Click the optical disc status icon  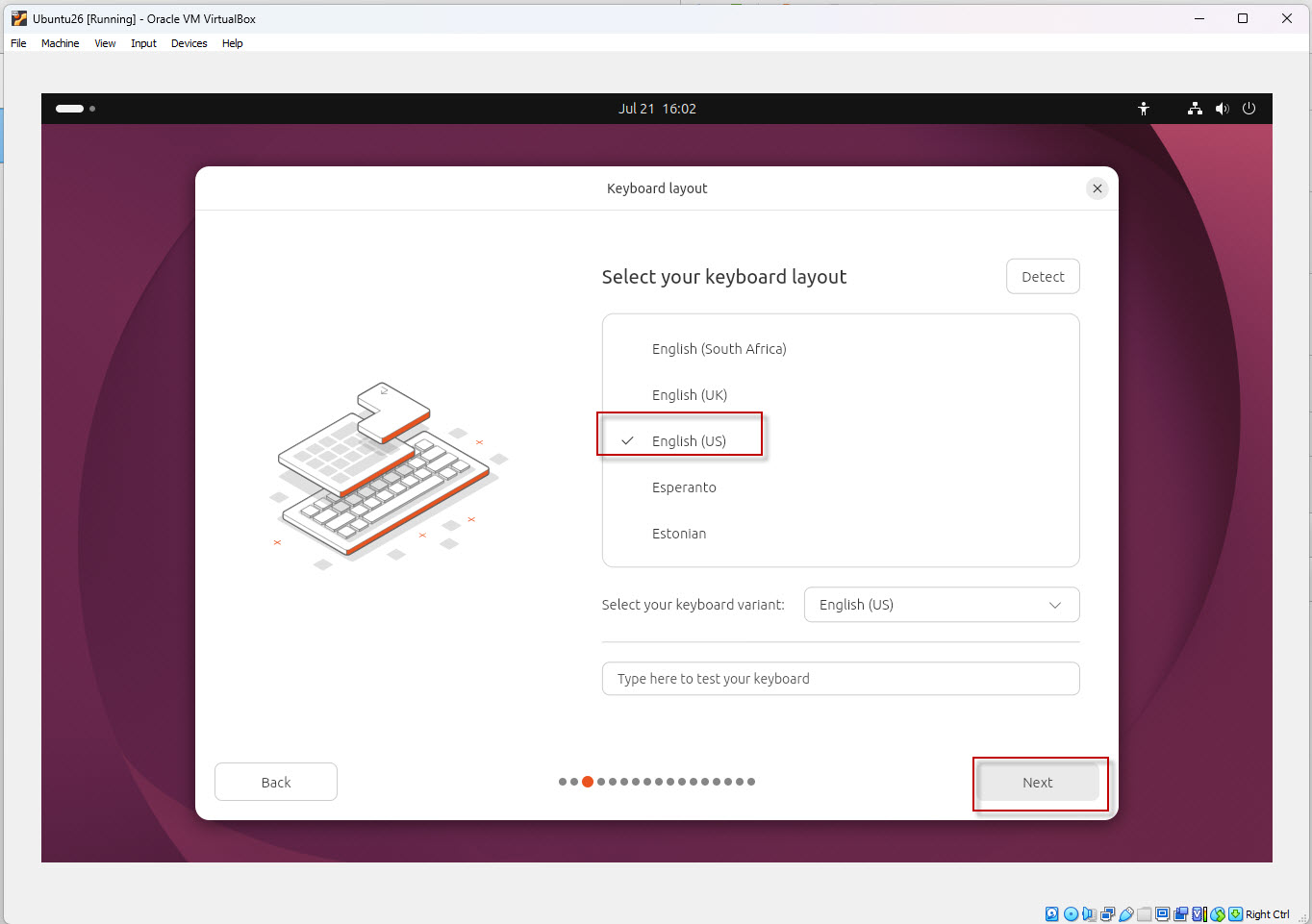(x=1071, y=914)
